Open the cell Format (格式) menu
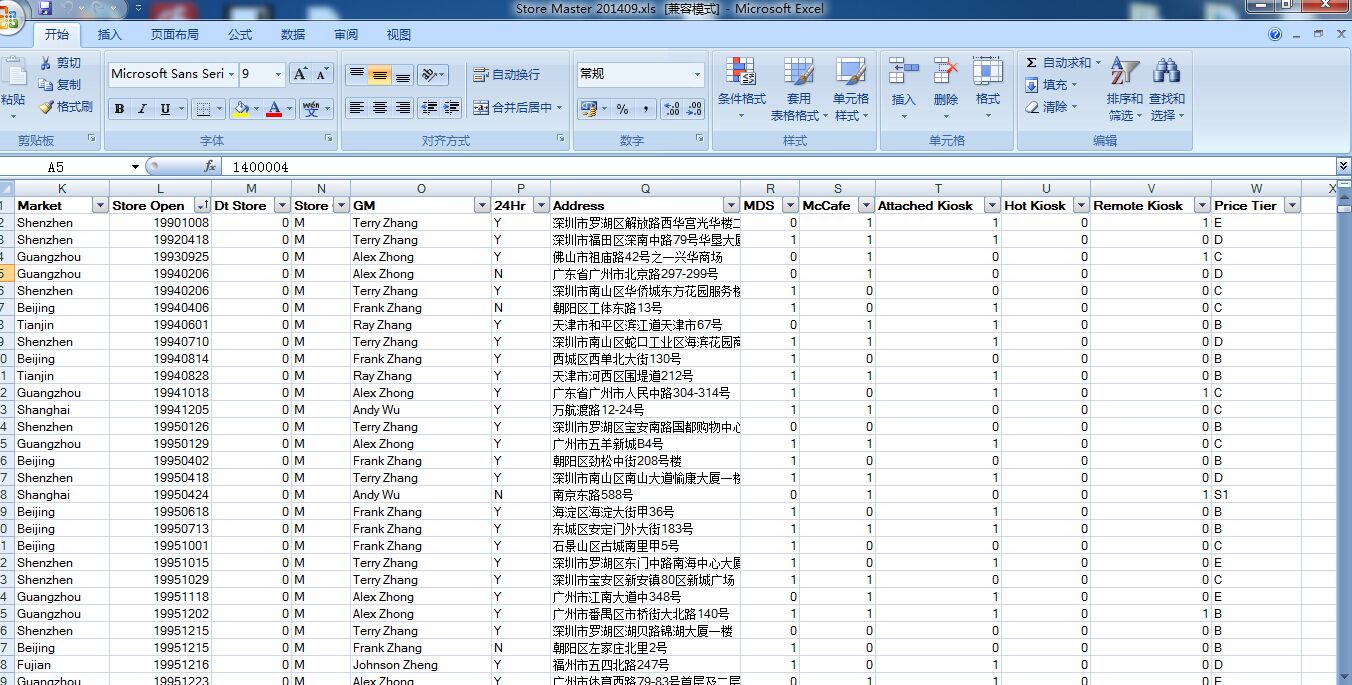Screen dimensions: 1352x685 click(x=988, y=88)
